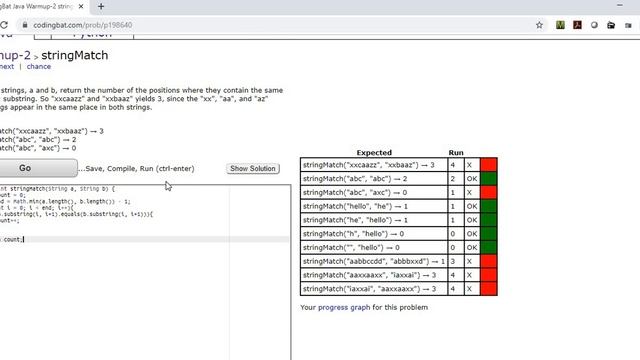
Task: Open the progress graph link
Action: pyautogui.click(x=344, y=307)
